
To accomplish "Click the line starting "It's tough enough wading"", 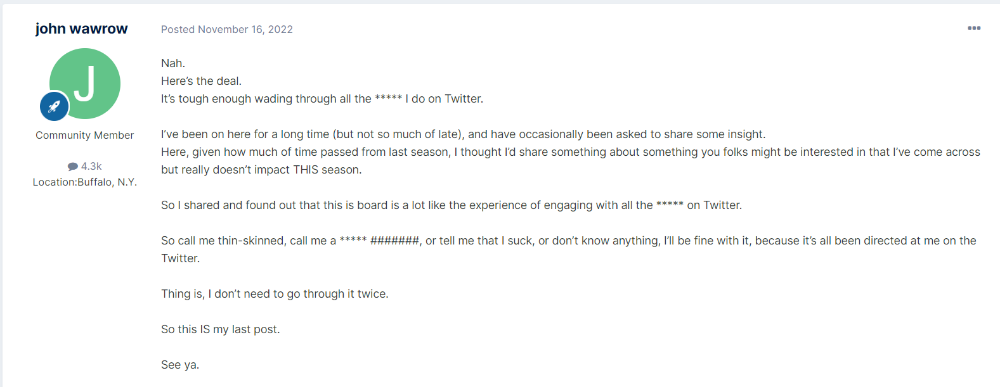I will pyautogui.click(x=323, y=100).
